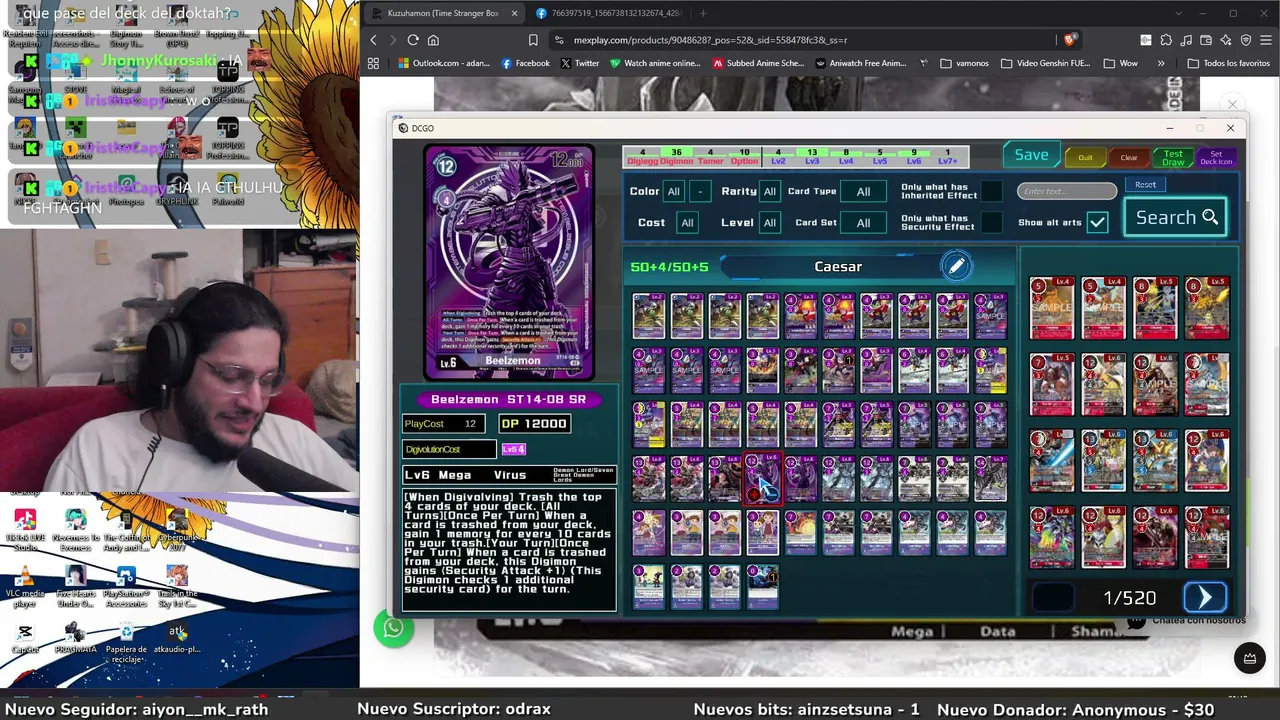Screen dimensions: 1280x720
Task: Open the Data tab on the web page
Action: tap(997, 631)
